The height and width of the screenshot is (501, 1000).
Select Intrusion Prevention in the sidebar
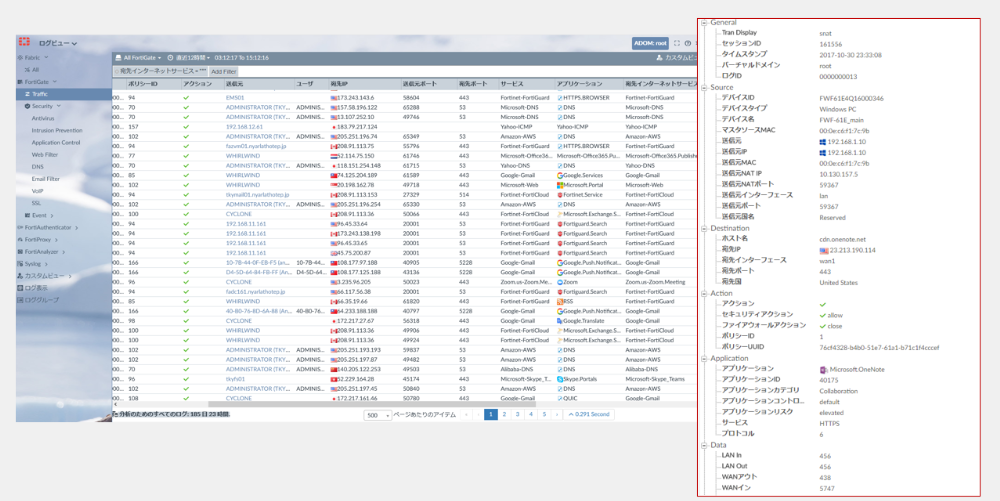click(57, 131)
